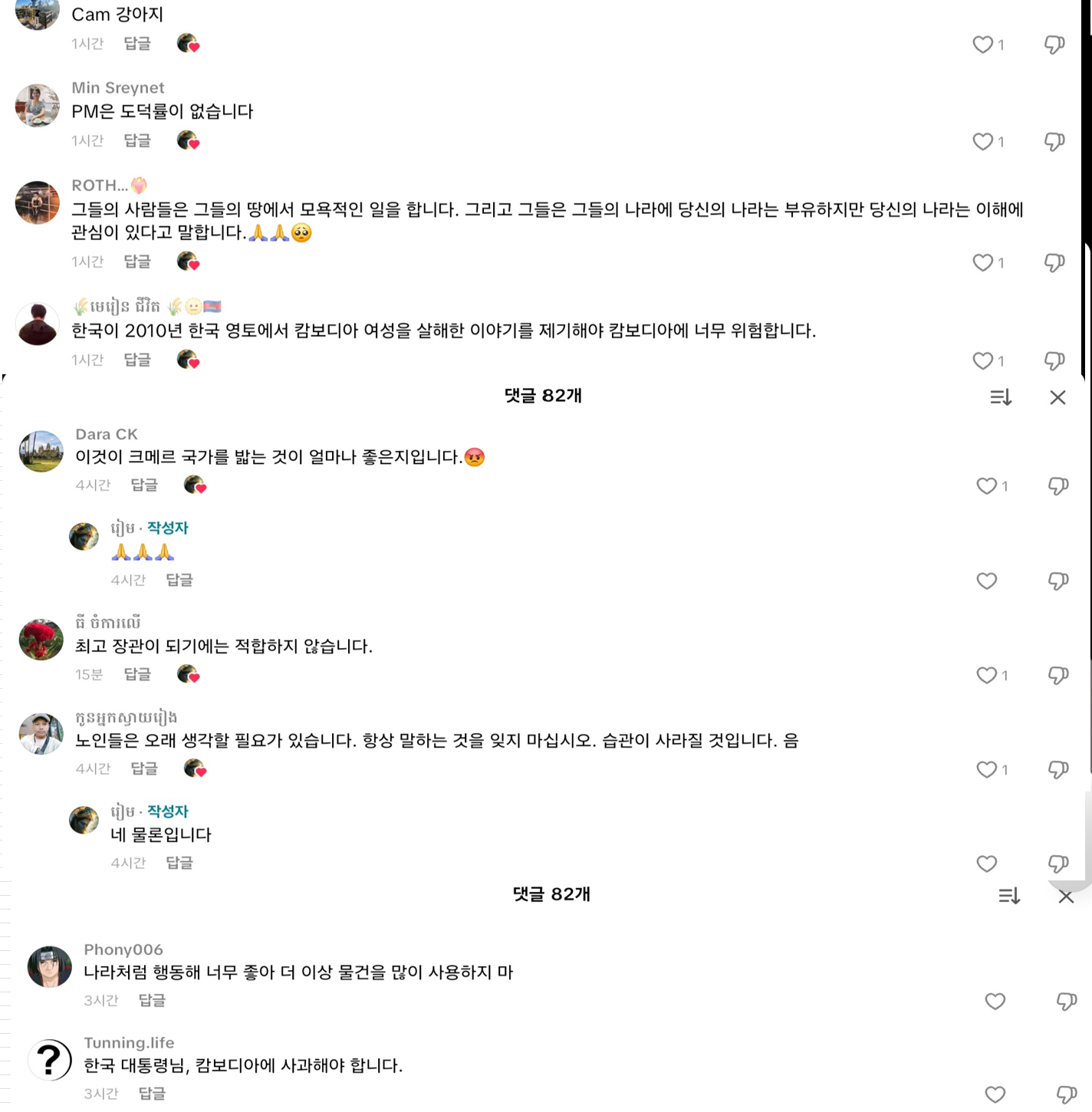The image size is (1092, 1112).
Task: Like the author's prayer-emoji reply
Action: click(x=986, y=581)
